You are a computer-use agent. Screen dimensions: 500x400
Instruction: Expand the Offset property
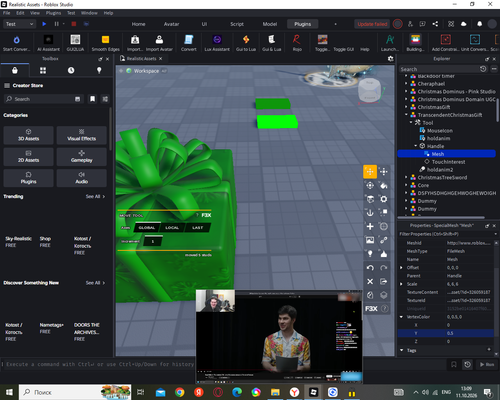pos(401,268)
